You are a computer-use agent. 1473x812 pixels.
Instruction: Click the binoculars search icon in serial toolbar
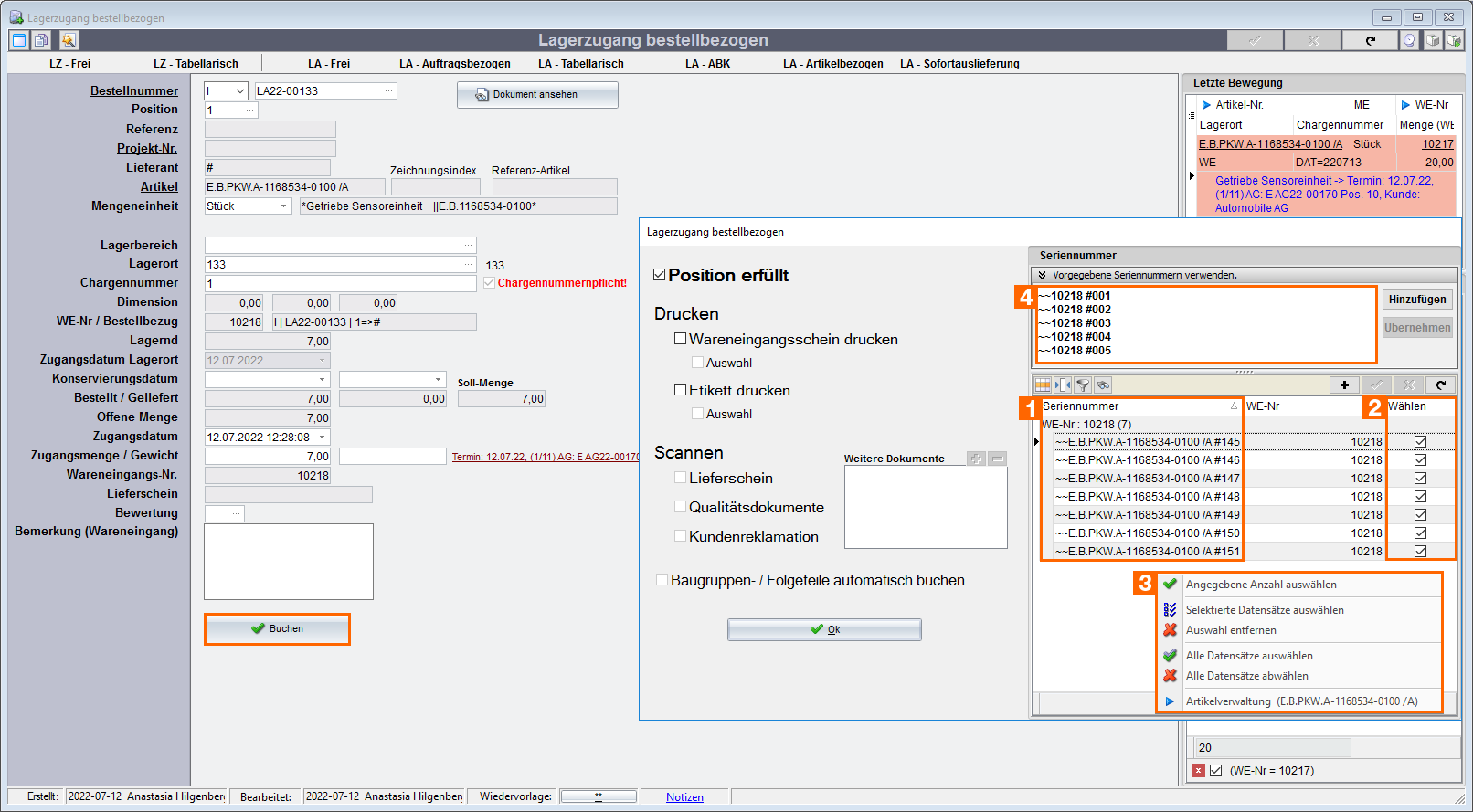point(1103,385)
